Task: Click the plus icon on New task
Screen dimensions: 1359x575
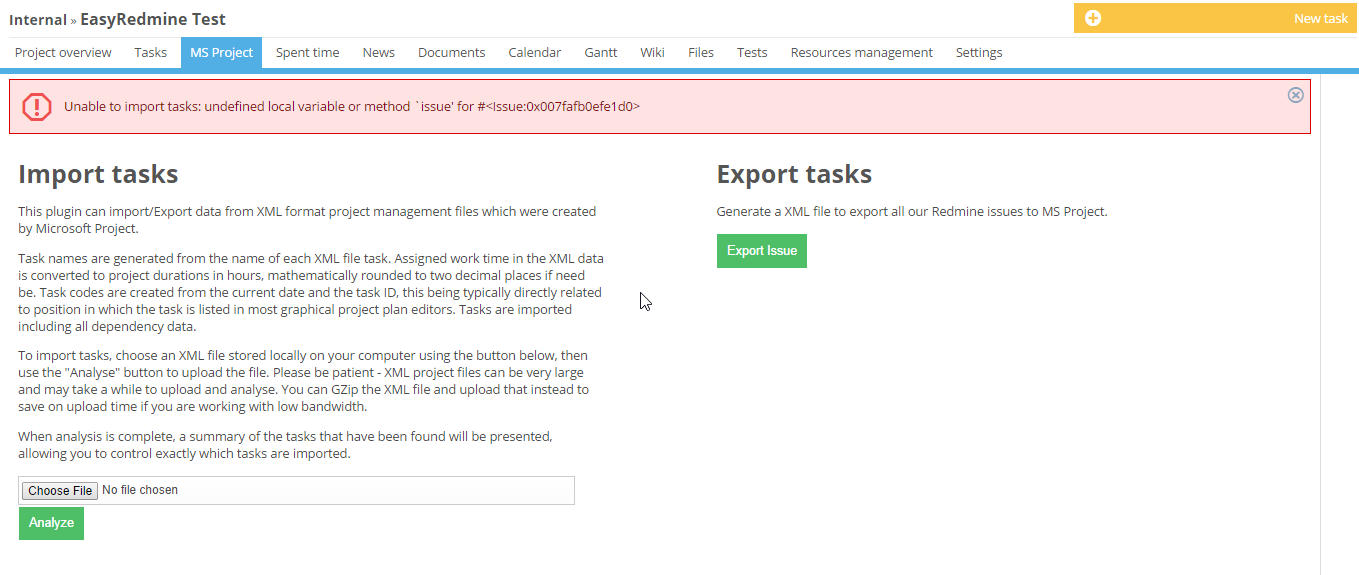Action: tap(1093, 18)
